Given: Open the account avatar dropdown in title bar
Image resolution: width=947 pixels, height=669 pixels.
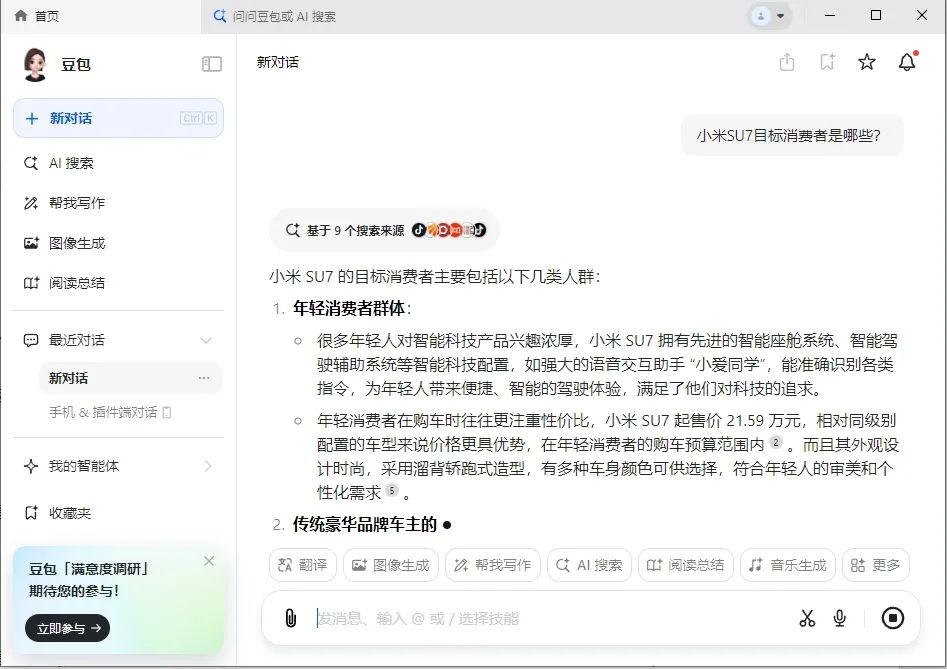Looking at the screenshot, I should (769, 16).
